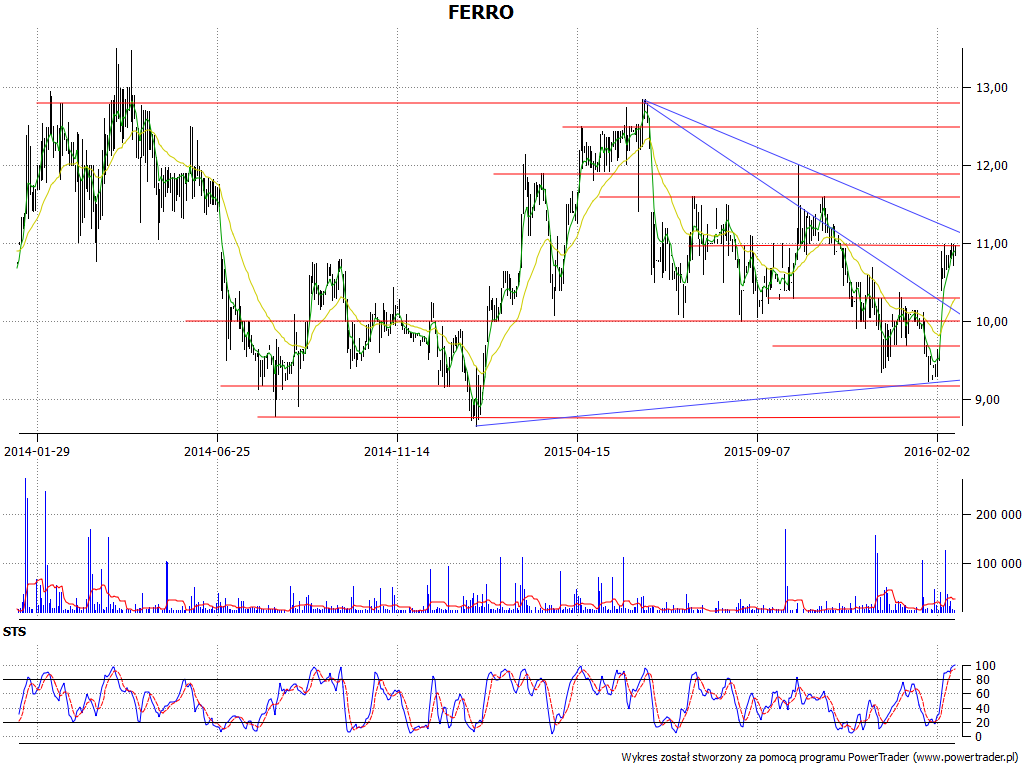Click the 2014-06-25 date label
This screenshot has height=768, width=1024.
coord(217,451)
